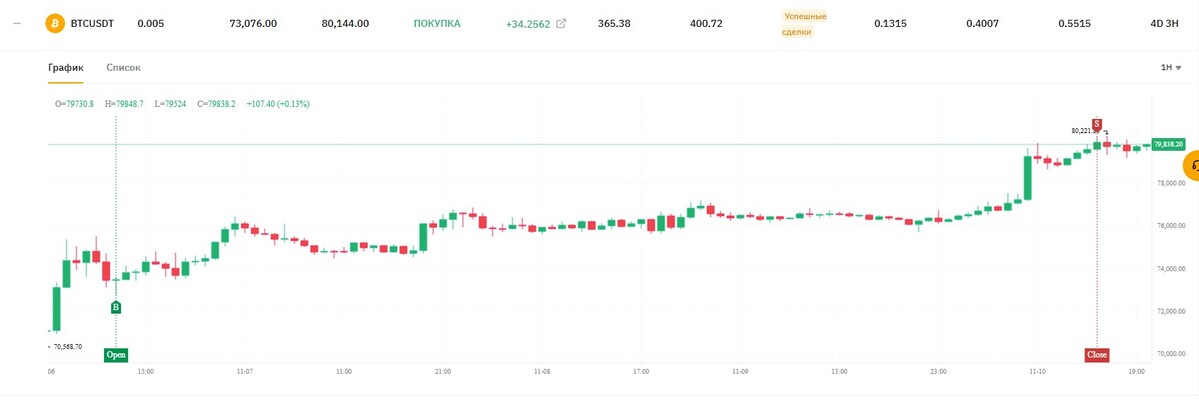
Task: Click the 70,568.70 low price label
Action: 67,346
